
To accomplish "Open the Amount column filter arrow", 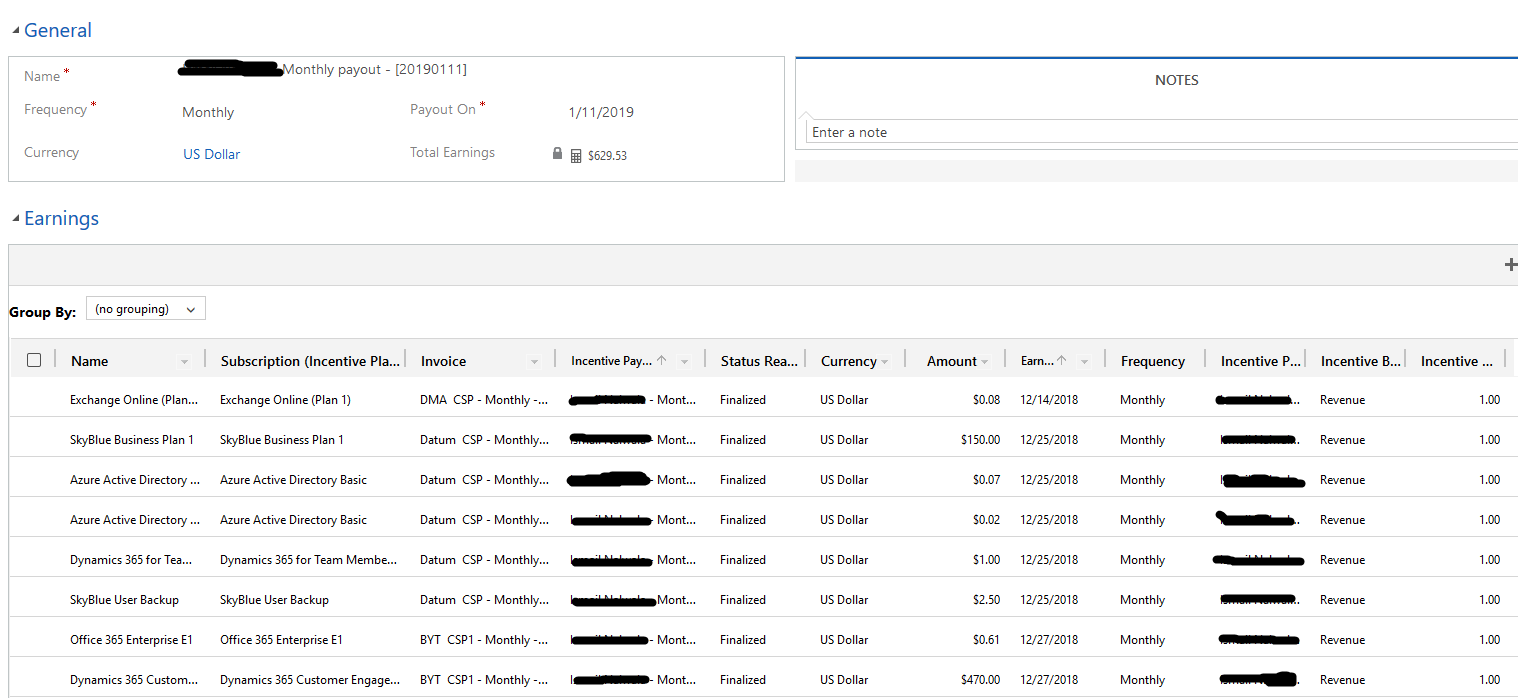I will (984, 362).
